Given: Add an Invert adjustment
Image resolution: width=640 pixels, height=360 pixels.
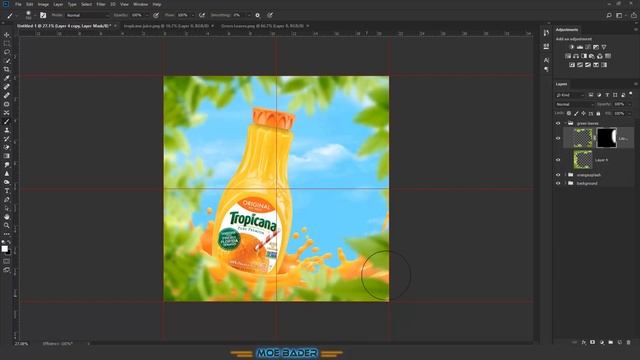Looking at the screenshot, I should (572, 65).
